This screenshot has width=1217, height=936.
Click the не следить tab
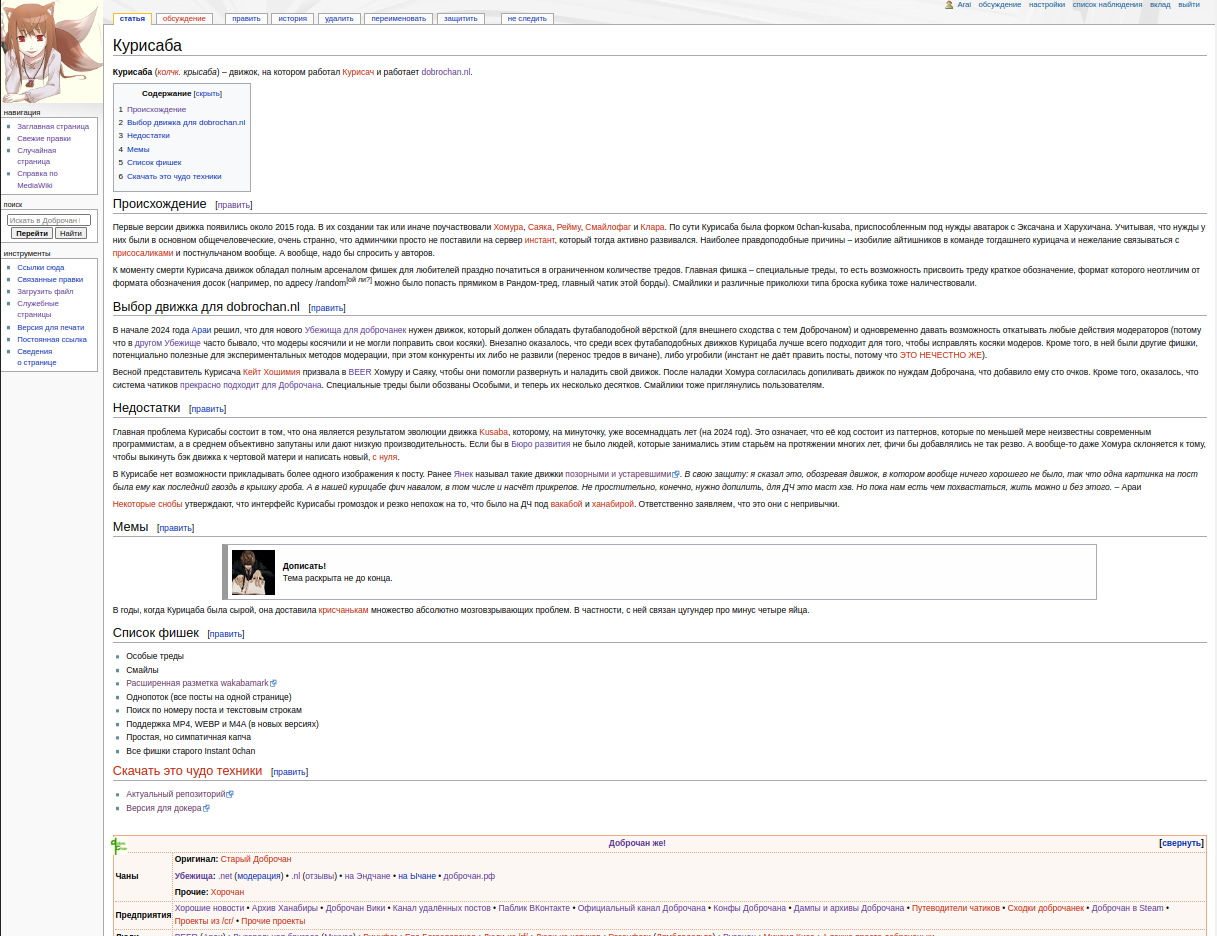(527, 18)
